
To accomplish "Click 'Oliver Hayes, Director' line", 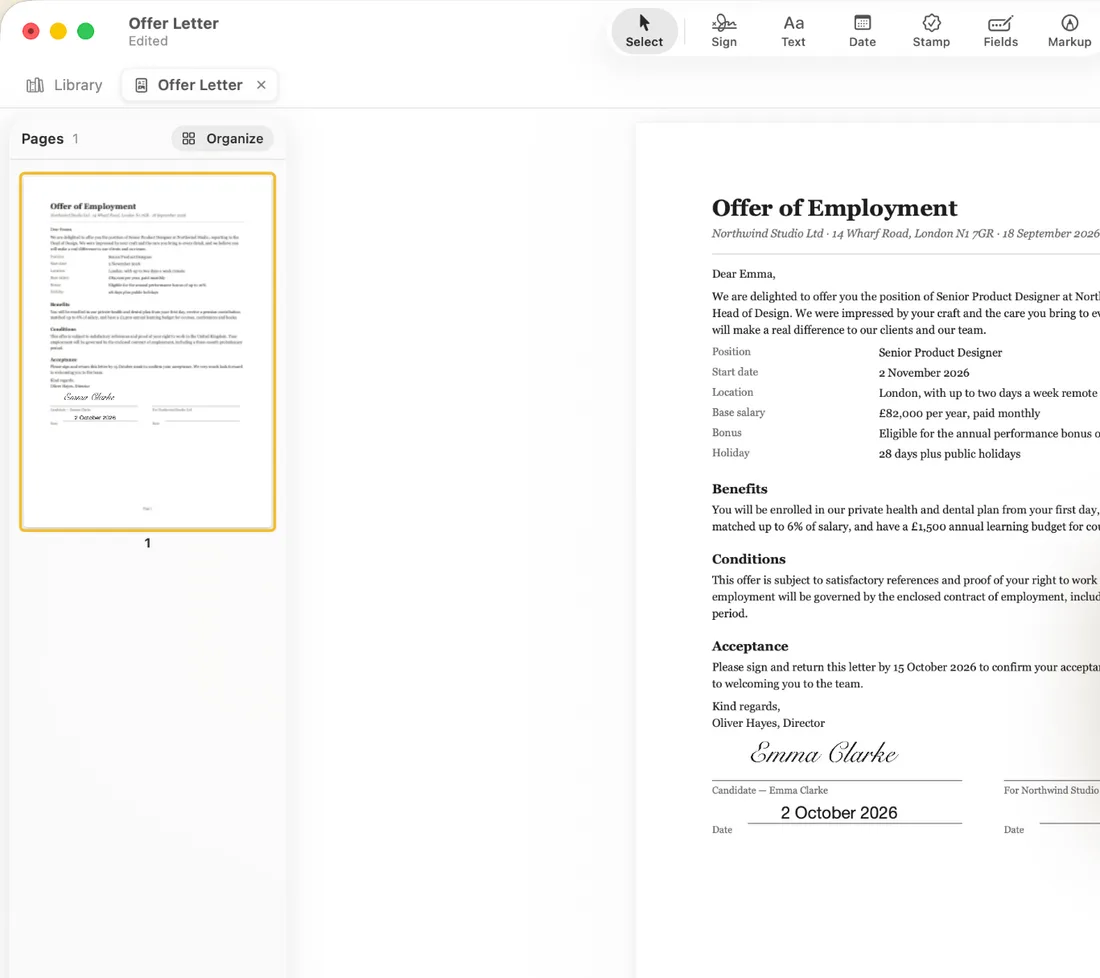I will tap(768, 723).
